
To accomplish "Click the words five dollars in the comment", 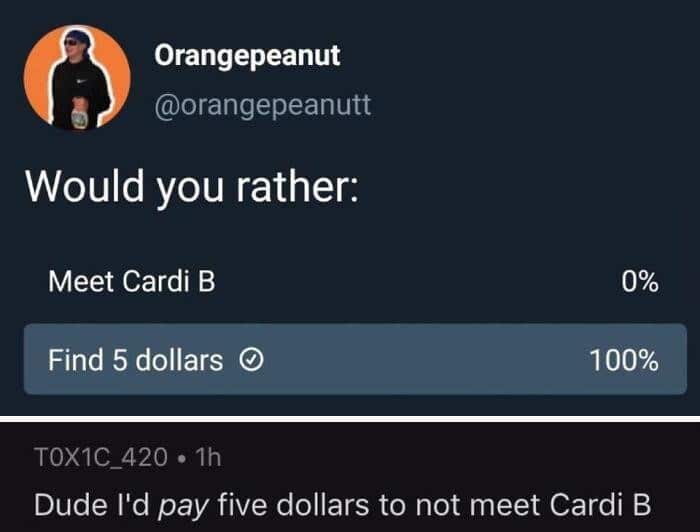I will (293, 505).
